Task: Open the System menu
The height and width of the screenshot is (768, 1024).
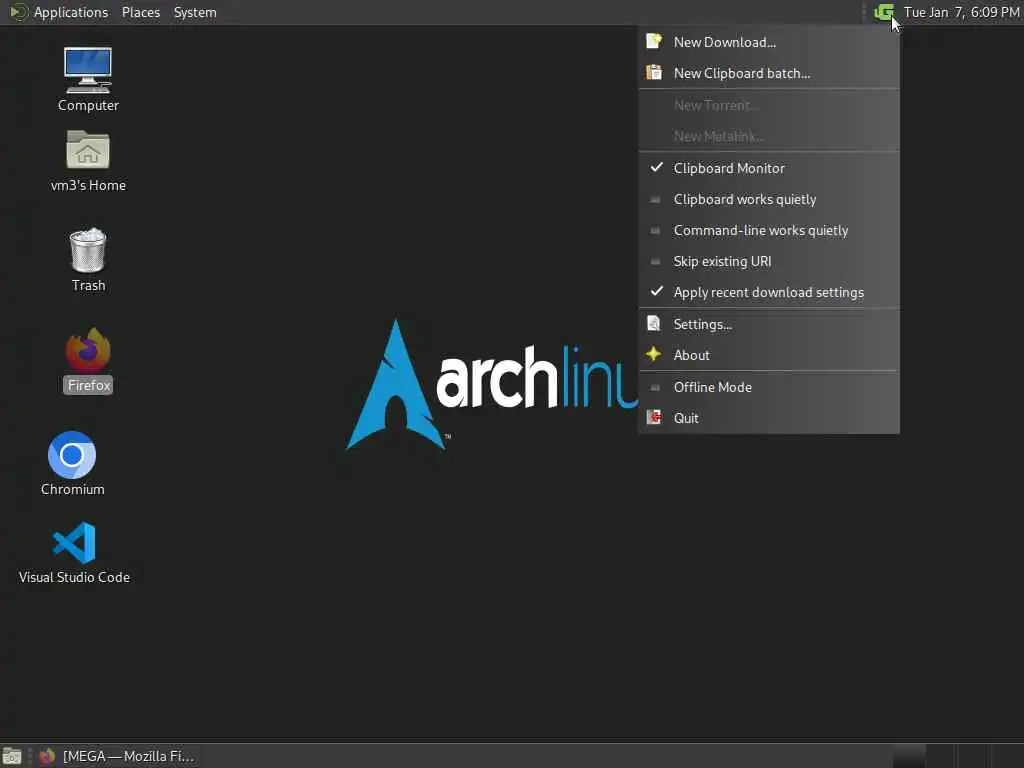Action: pyautogui.click(x=195, y=12)
